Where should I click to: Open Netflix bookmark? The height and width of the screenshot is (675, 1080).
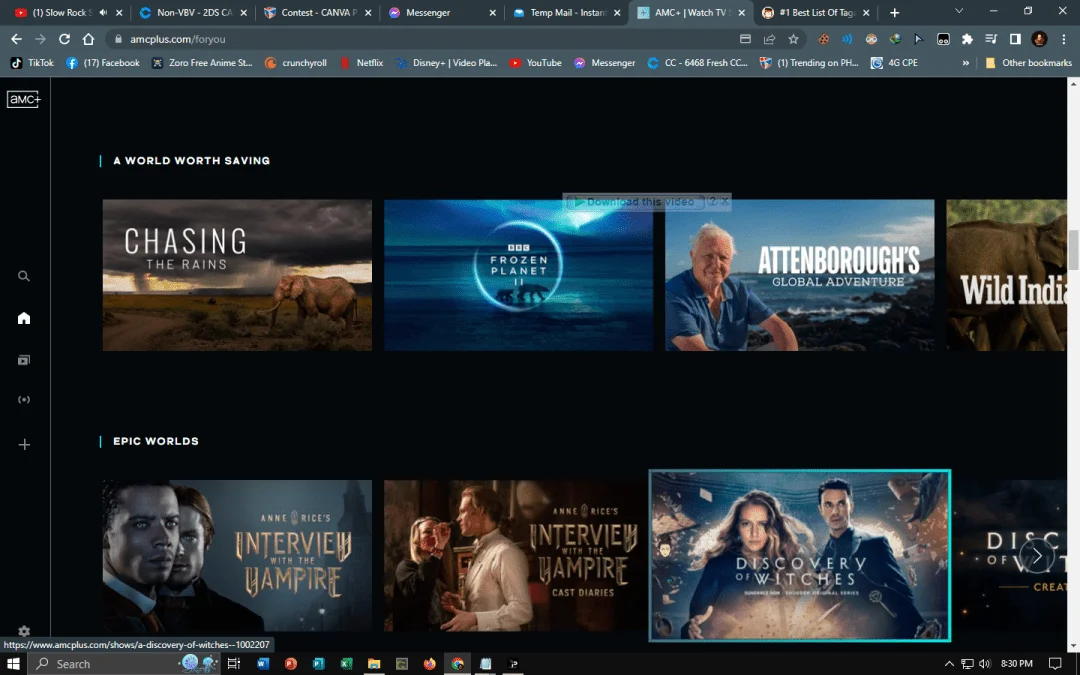(x=361, y=63)
